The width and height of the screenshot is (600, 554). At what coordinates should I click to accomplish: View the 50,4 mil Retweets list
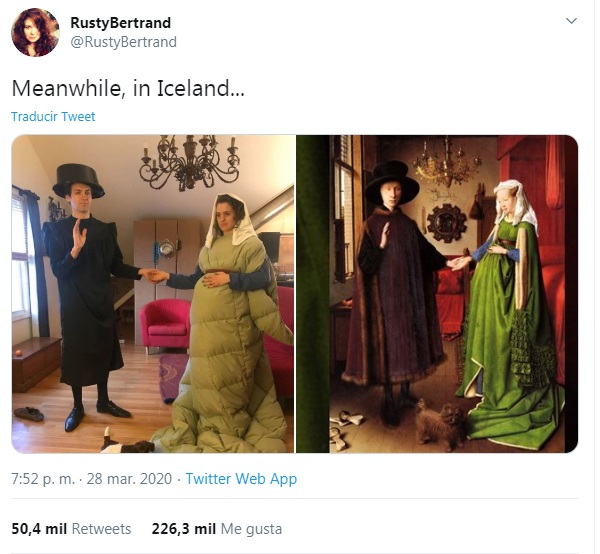point(71,529)
